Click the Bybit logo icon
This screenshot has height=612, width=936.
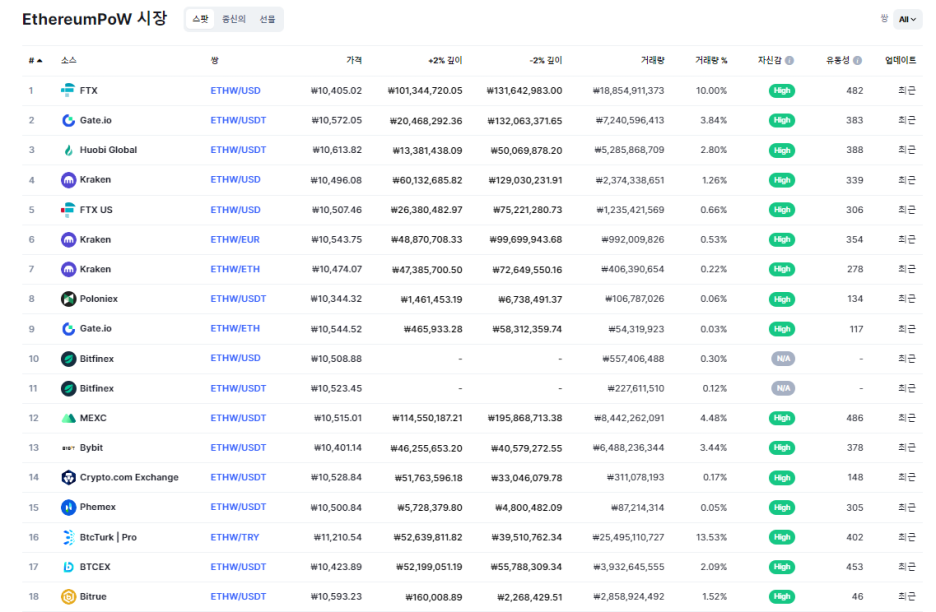[x=68, y=448]
